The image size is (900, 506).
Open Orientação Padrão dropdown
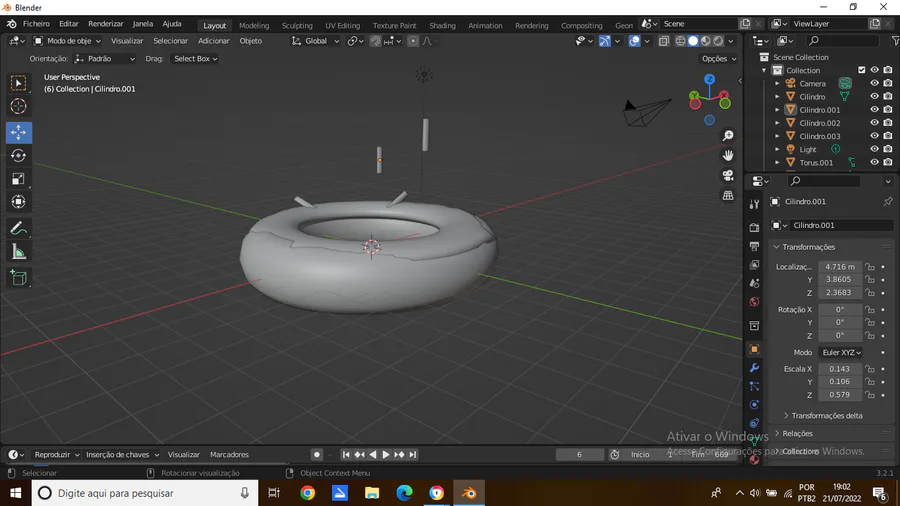click(x=105, y=59)
